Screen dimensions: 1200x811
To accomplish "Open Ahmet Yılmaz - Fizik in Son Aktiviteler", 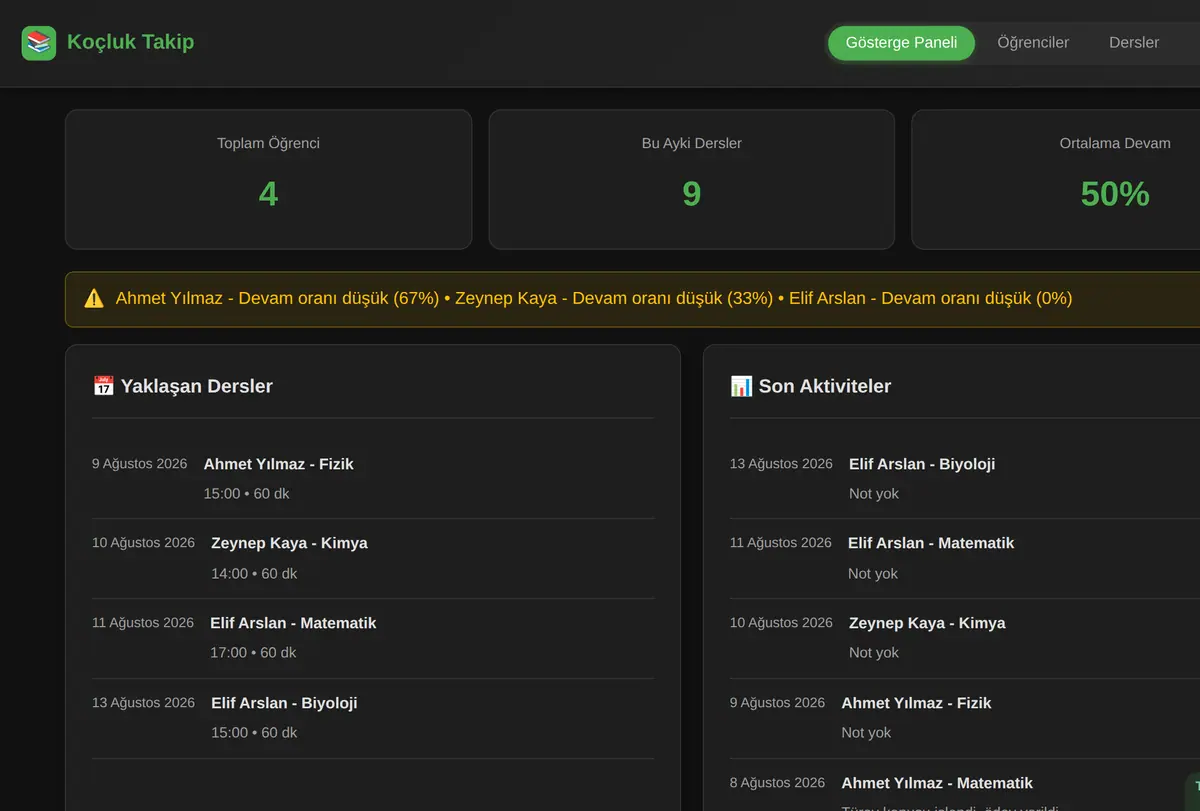I will click(916, 703).
